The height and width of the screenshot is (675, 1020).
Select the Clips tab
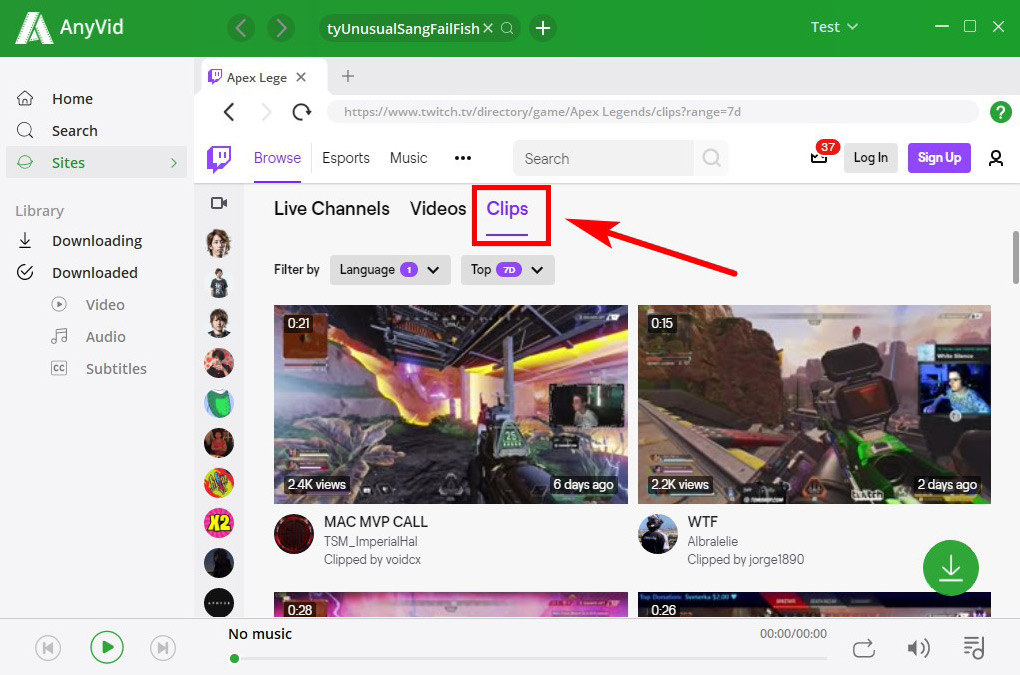(x=507, y=209)
